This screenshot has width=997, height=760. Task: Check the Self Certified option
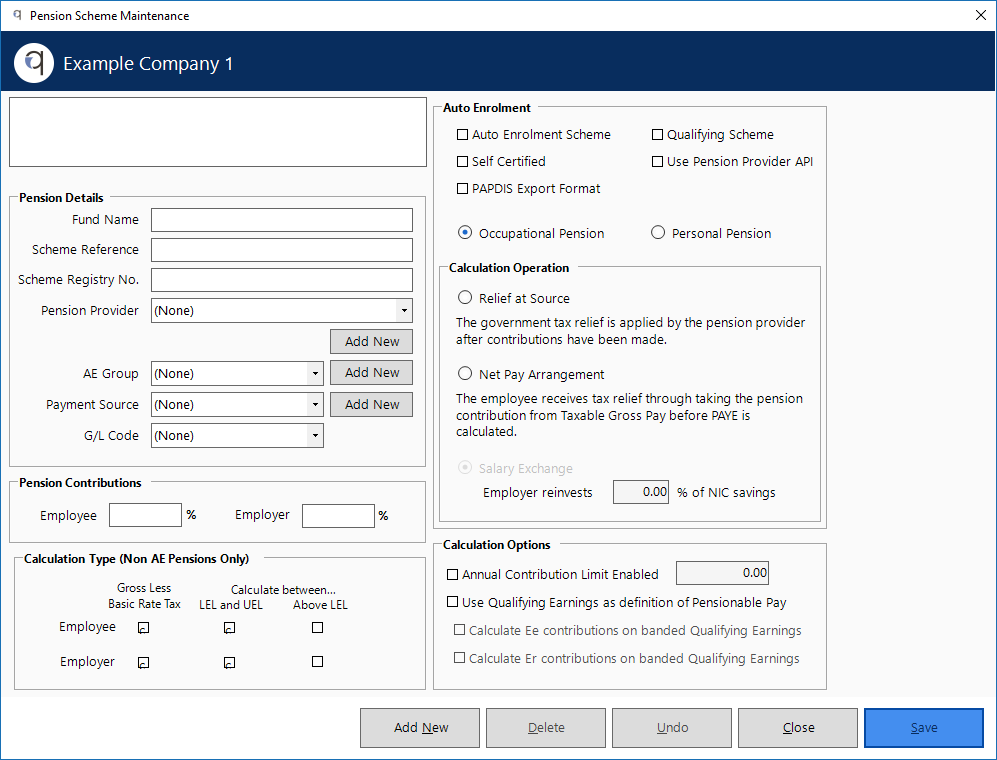pyautogui.click(x=462, y=162)
